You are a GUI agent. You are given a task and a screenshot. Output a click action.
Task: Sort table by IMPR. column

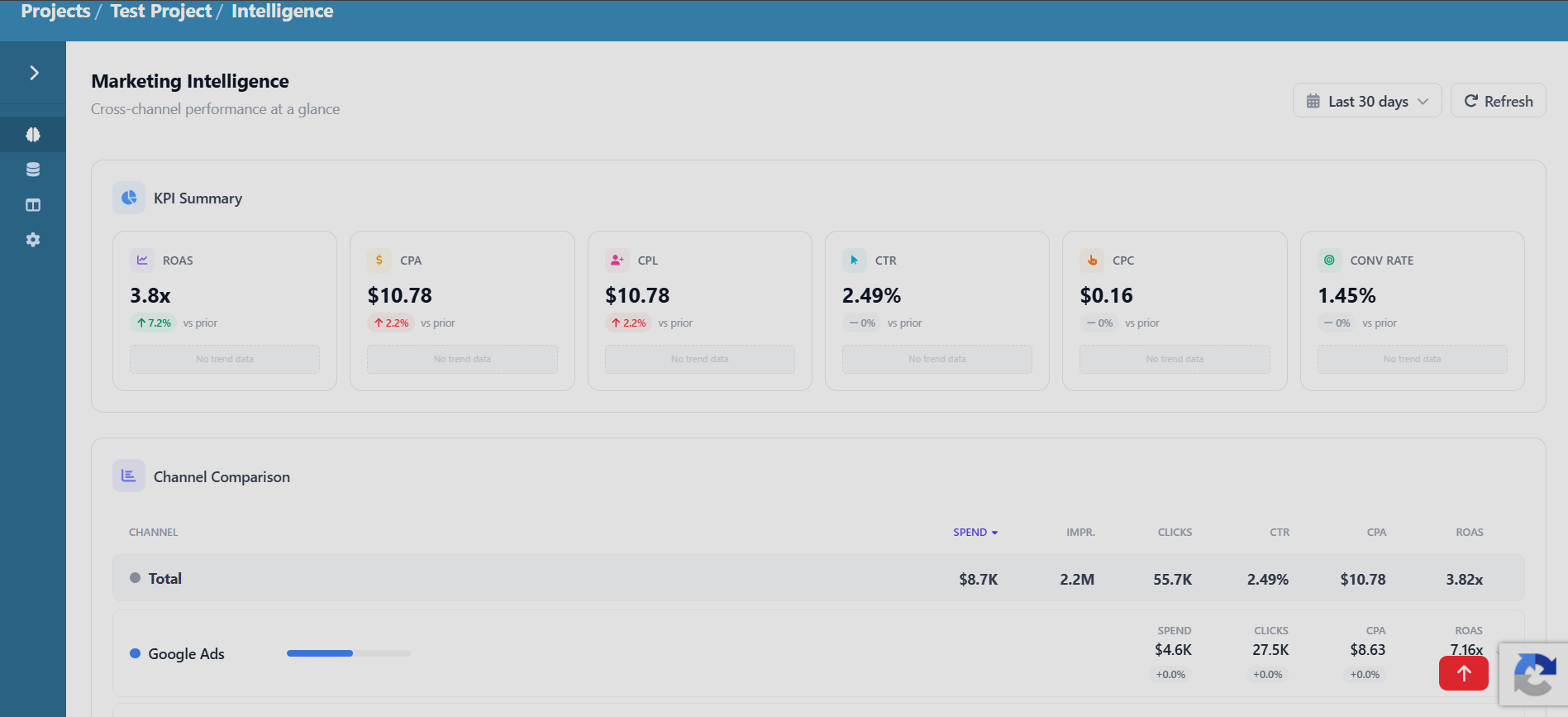[x=1080, y=533]
